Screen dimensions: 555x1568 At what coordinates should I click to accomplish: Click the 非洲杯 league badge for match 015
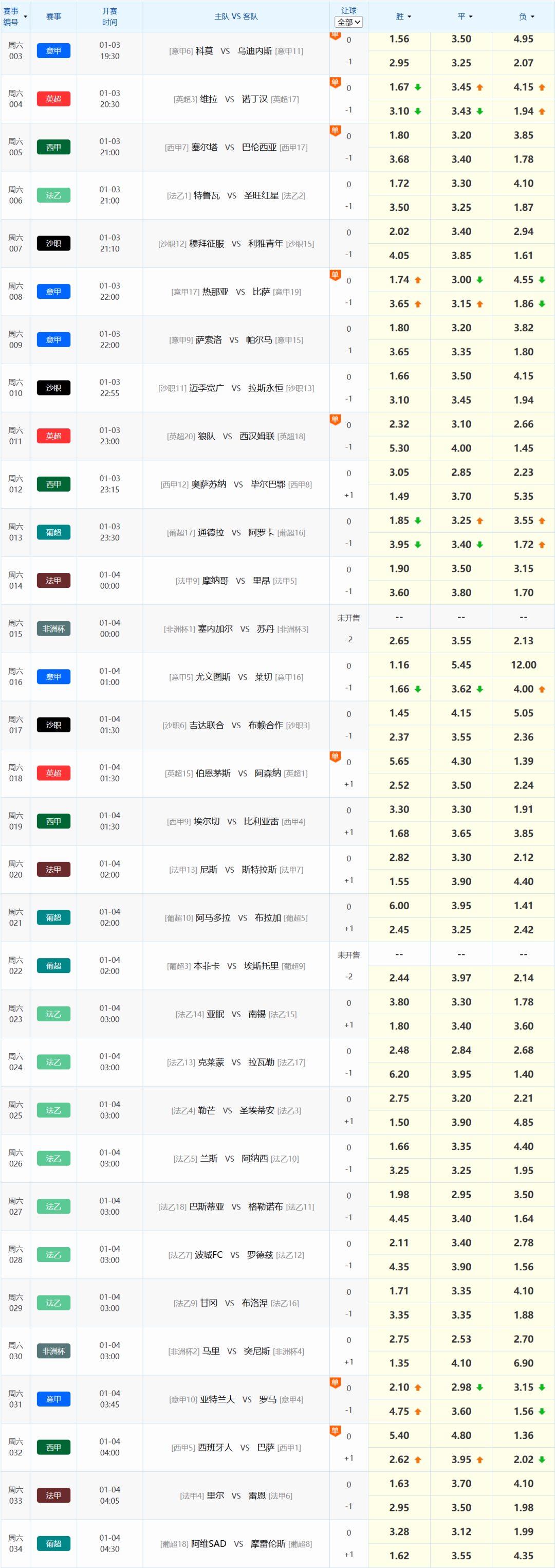(x=53, y=629)
